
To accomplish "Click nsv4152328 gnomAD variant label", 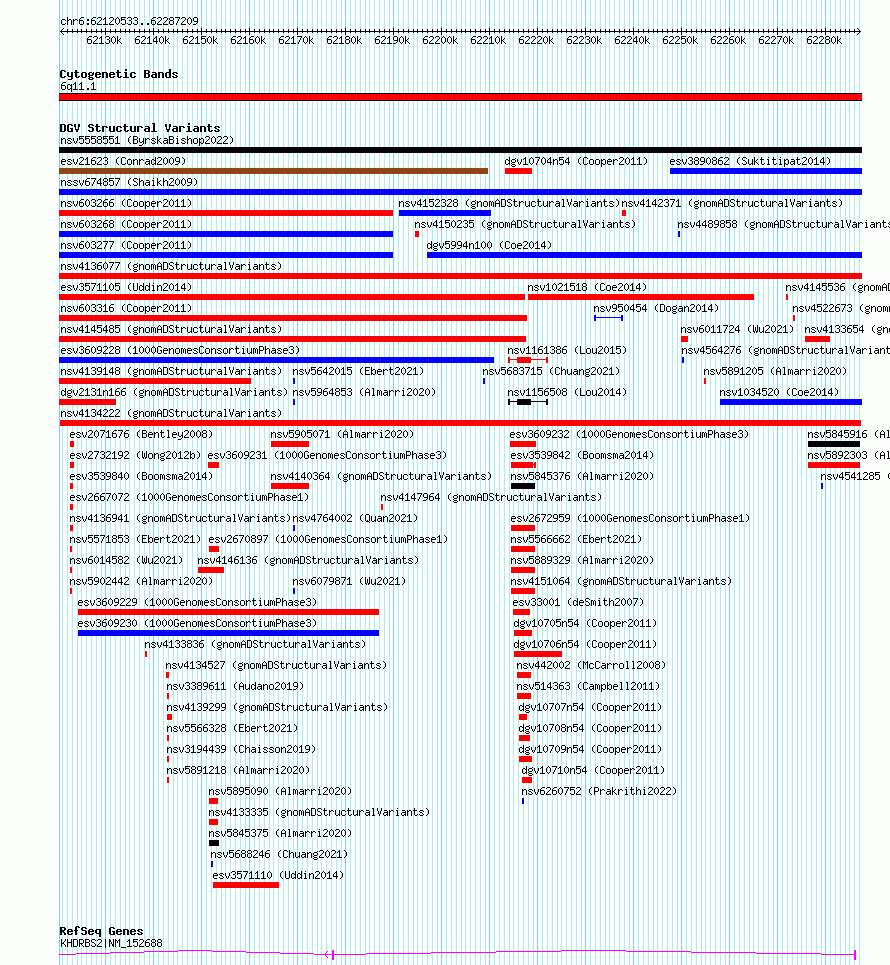I will pyautogui.click(x=508, y=203).
